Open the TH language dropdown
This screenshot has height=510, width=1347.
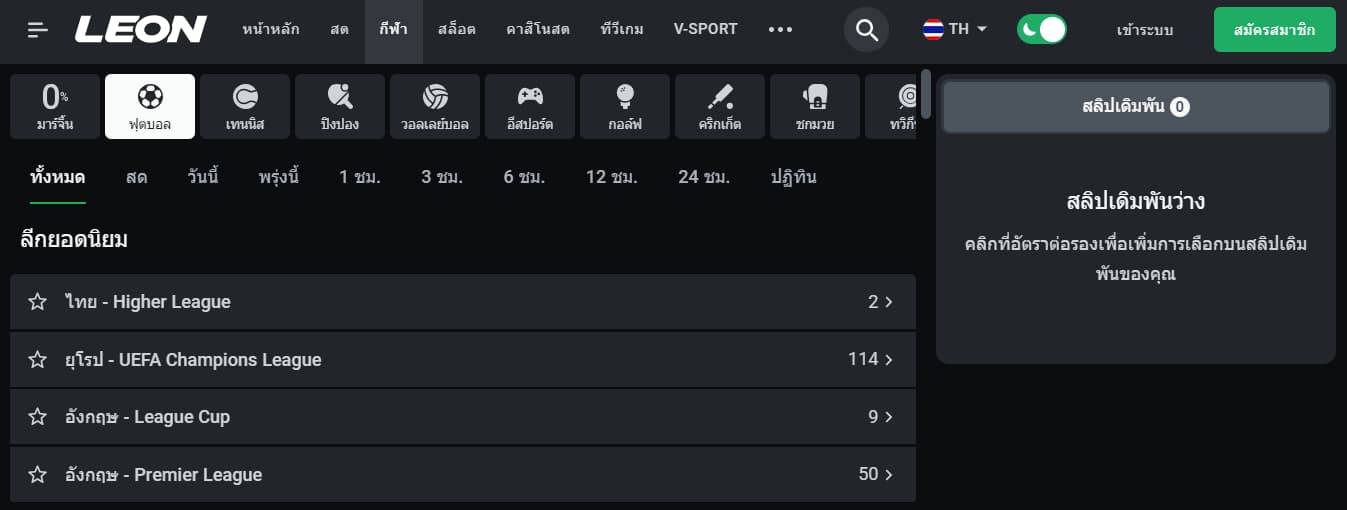[955, 29]
